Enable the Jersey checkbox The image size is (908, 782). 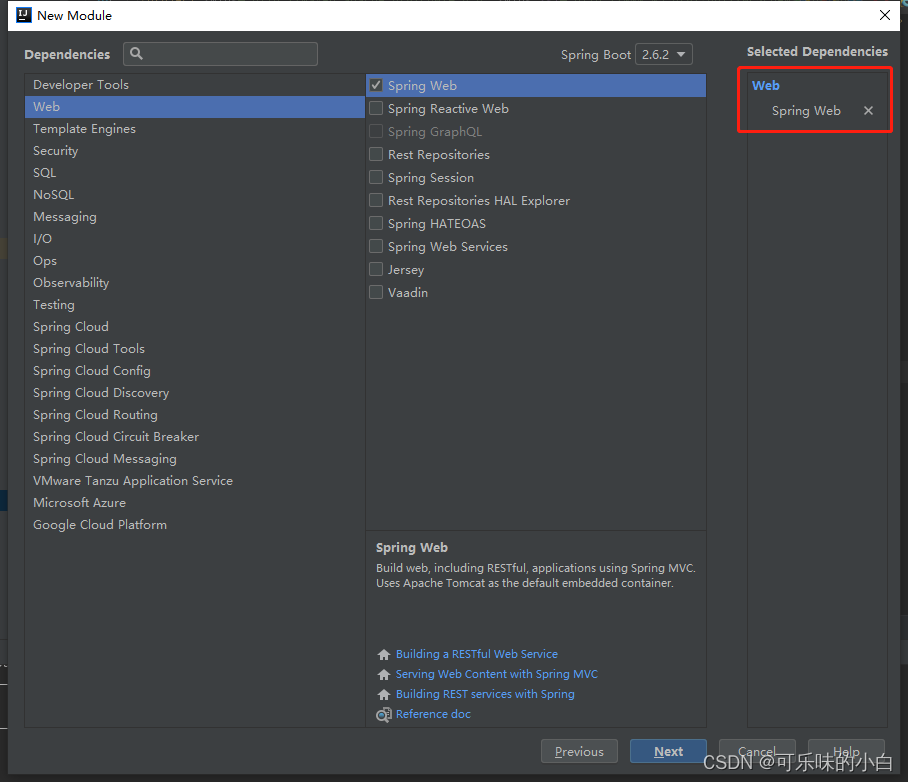376,269
